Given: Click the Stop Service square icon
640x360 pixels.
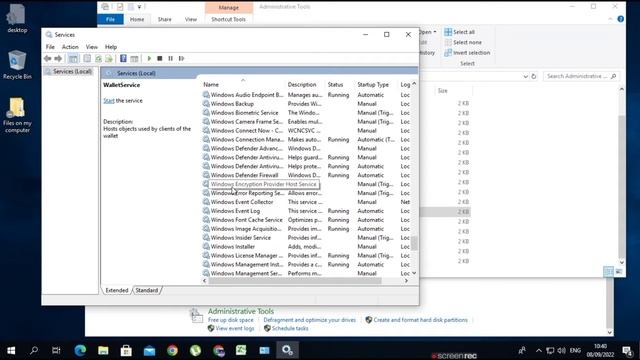Looking at the screenshot, I should coord(160,58).
